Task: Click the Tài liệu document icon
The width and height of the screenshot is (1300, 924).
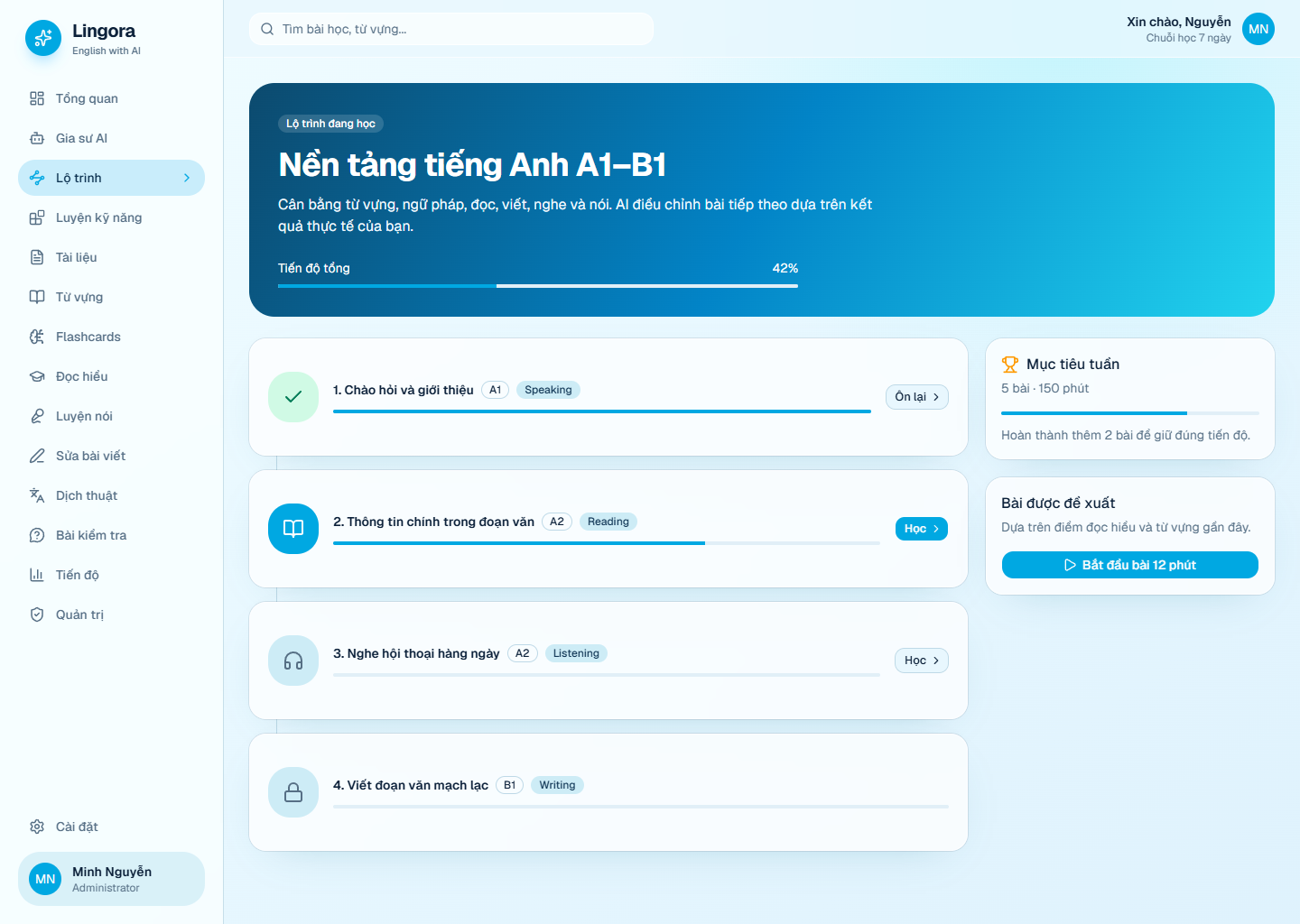Action: 37,257
